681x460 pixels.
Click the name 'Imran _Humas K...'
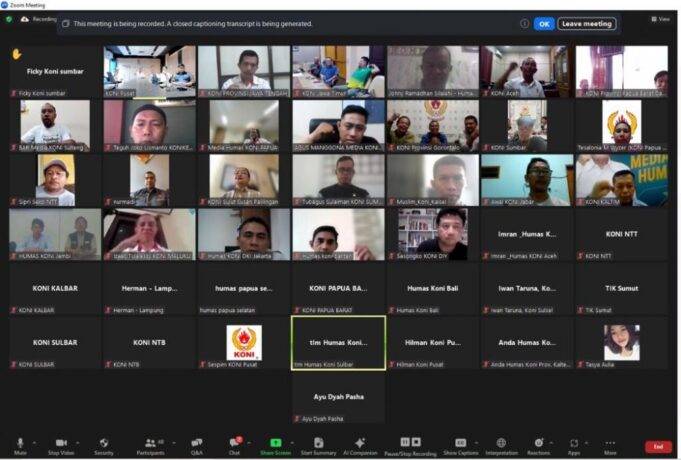pyautogui.click(x=527, y=234)
